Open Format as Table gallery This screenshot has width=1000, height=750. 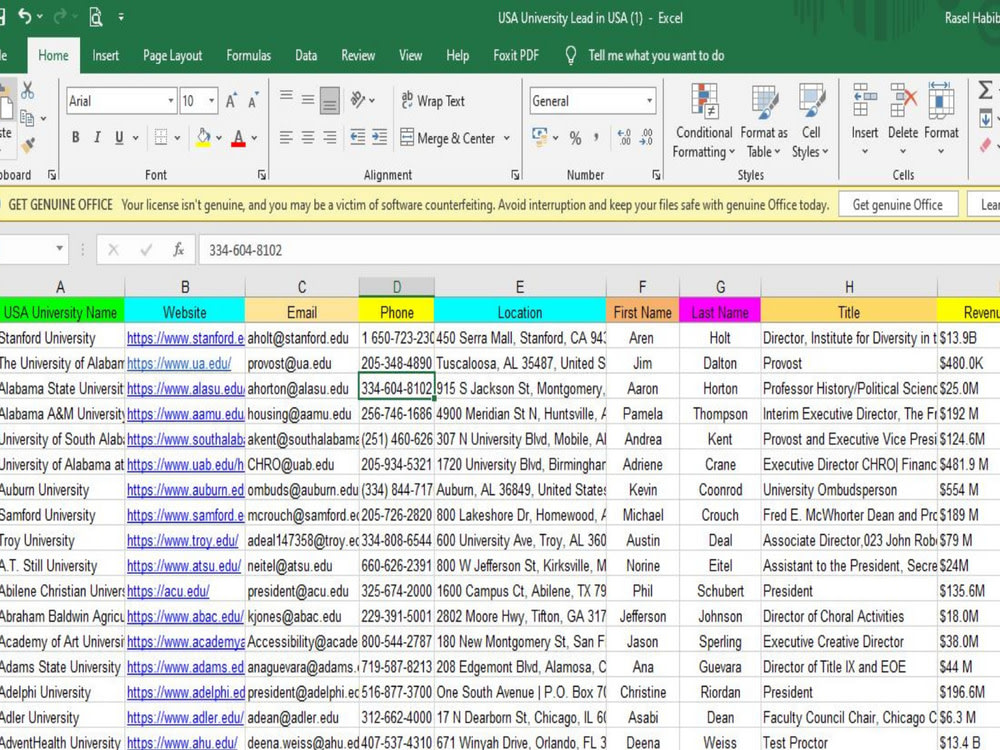click(764, 121)
